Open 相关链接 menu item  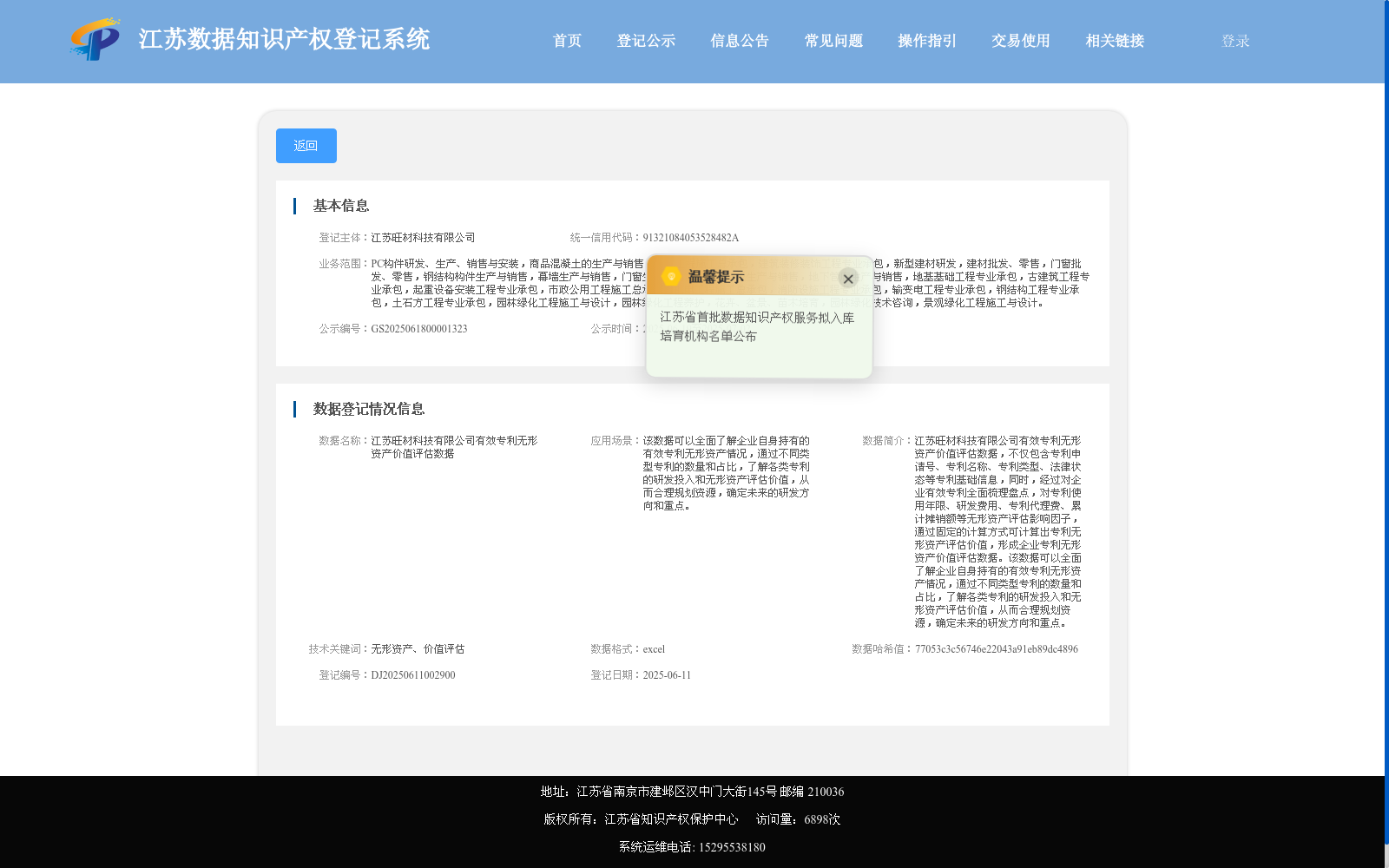tap(1115, 41)
